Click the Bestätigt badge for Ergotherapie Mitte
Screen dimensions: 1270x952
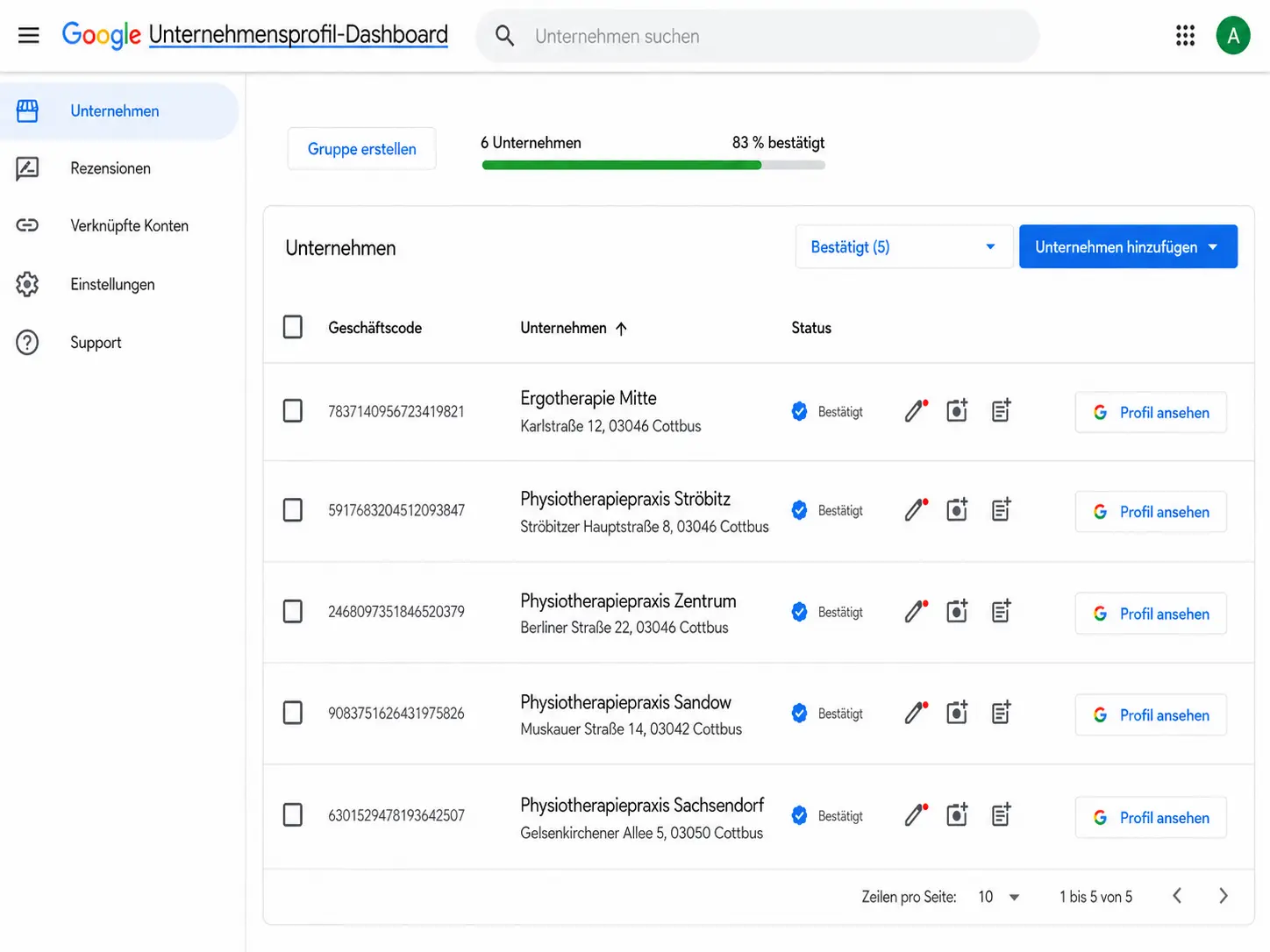tap(827, 411)
